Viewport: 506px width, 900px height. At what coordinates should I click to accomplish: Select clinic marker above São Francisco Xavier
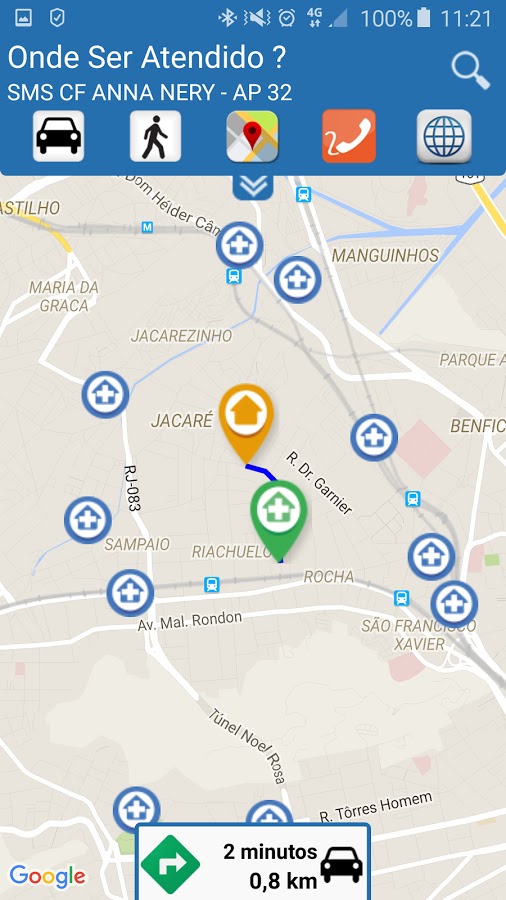click(x=454, y=604)
